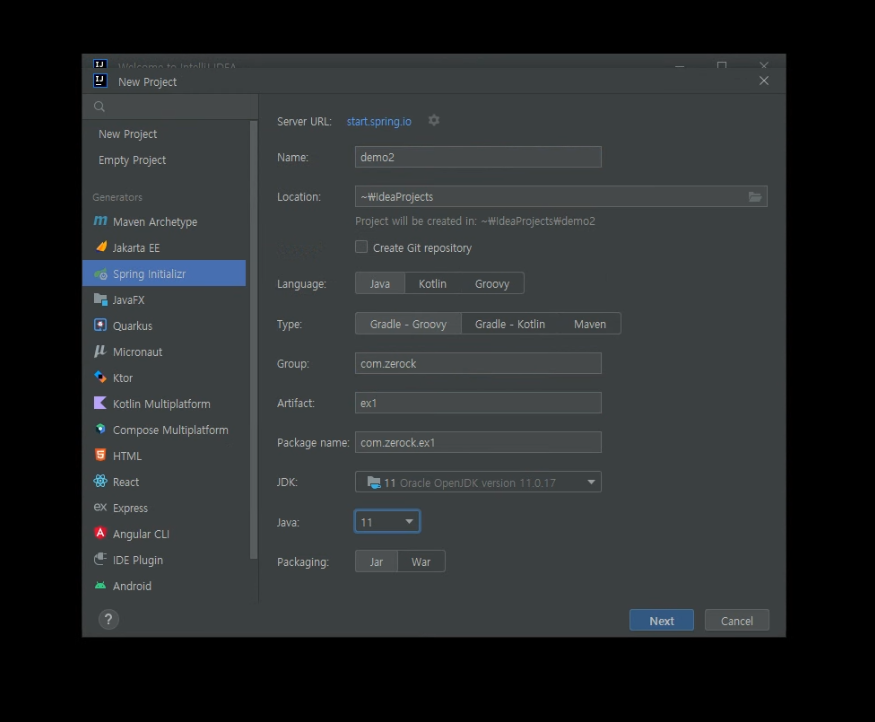Screen dimensions: 875x722
Task: Click the JavaFX generator icon
Action: coord(100,300)
